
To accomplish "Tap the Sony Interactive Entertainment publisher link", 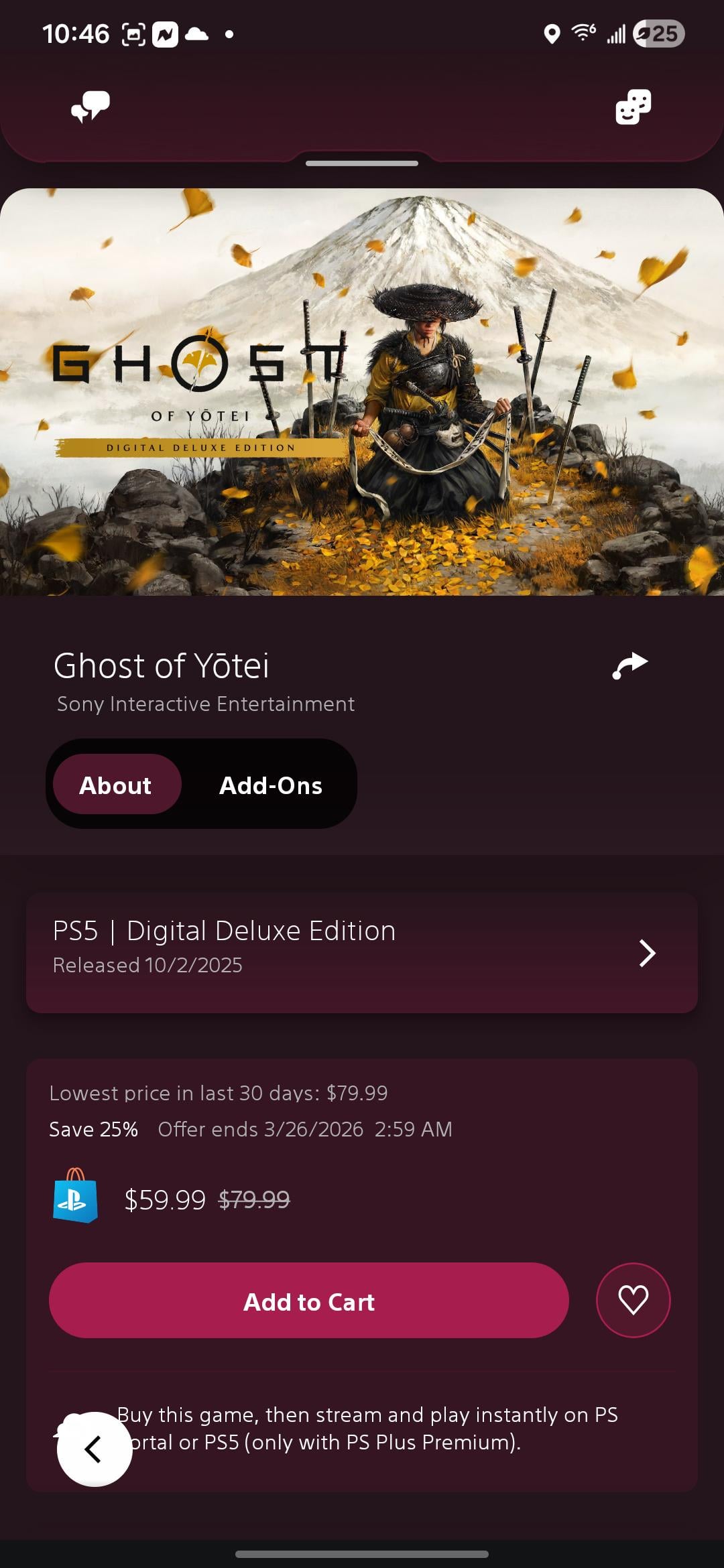I will click(x=206, y=704).
